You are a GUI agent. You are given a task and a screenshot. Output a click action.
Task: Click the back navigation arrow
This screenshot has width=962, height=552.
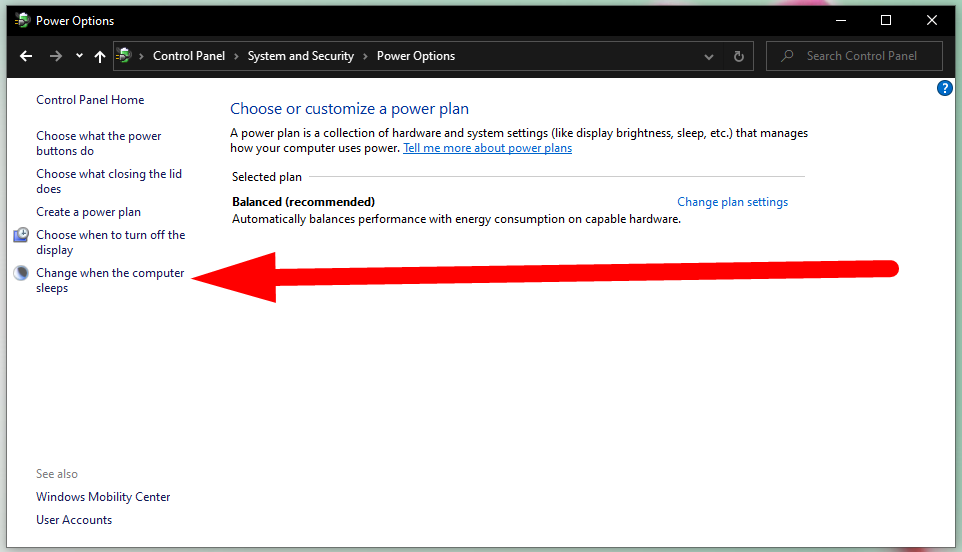[x=26, y=56]
